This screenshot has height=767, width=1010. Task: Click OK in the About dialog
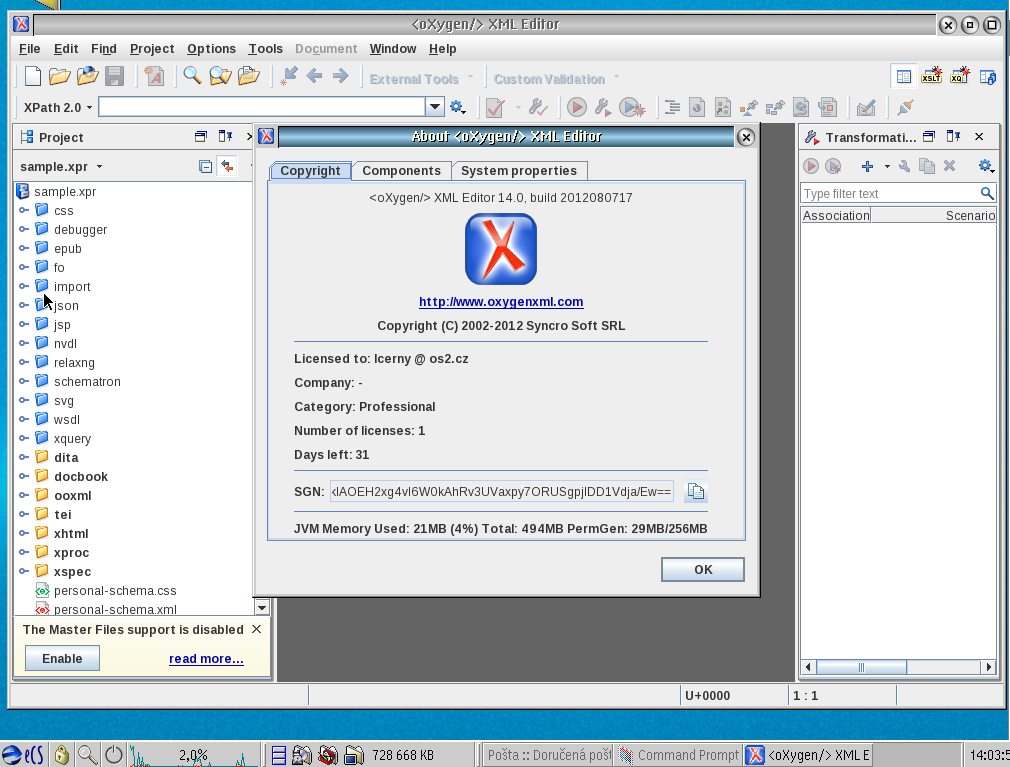coord(703,569)
